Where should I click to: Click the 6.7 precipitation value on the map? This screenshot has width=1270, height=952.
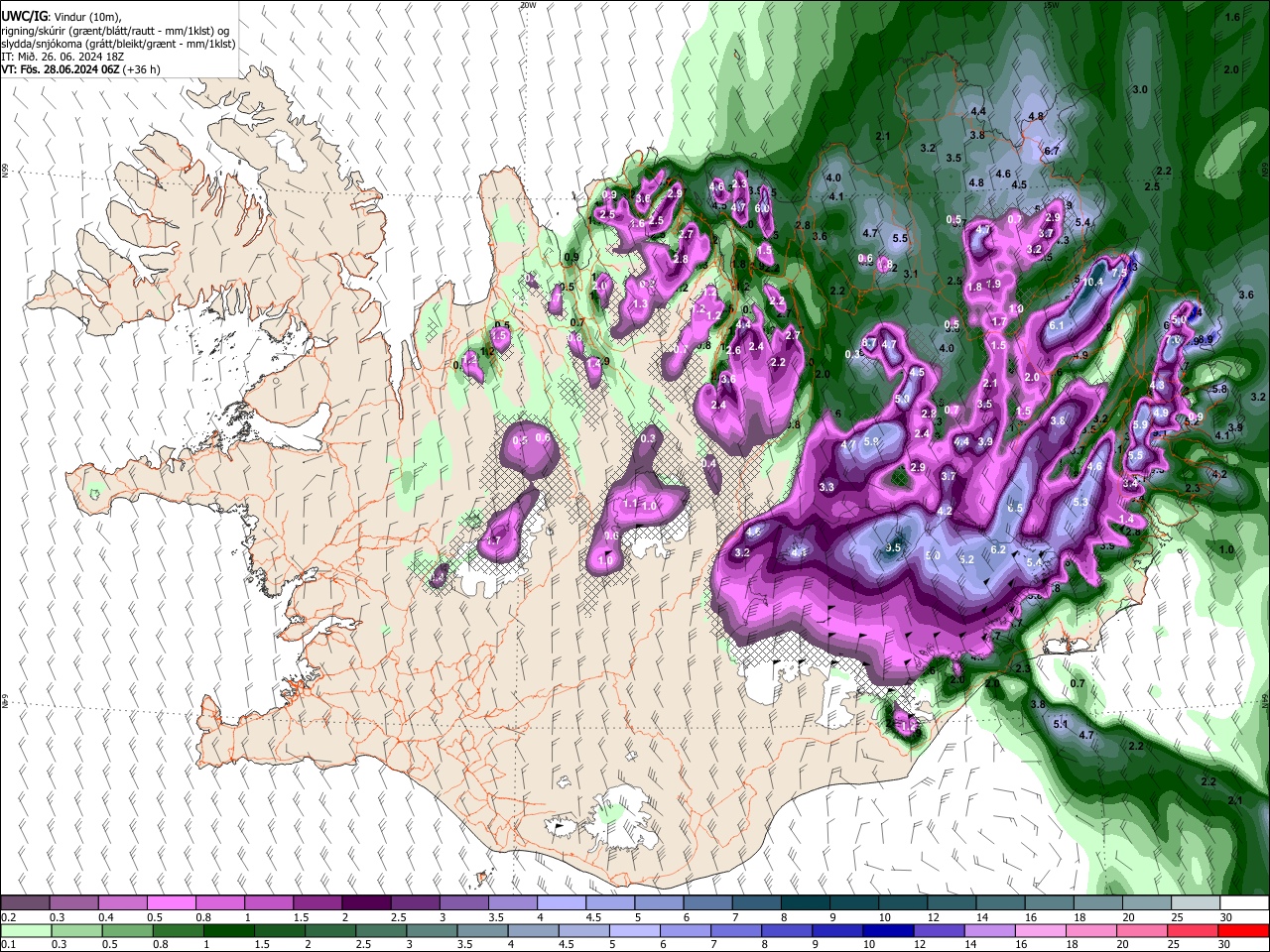1052,151
